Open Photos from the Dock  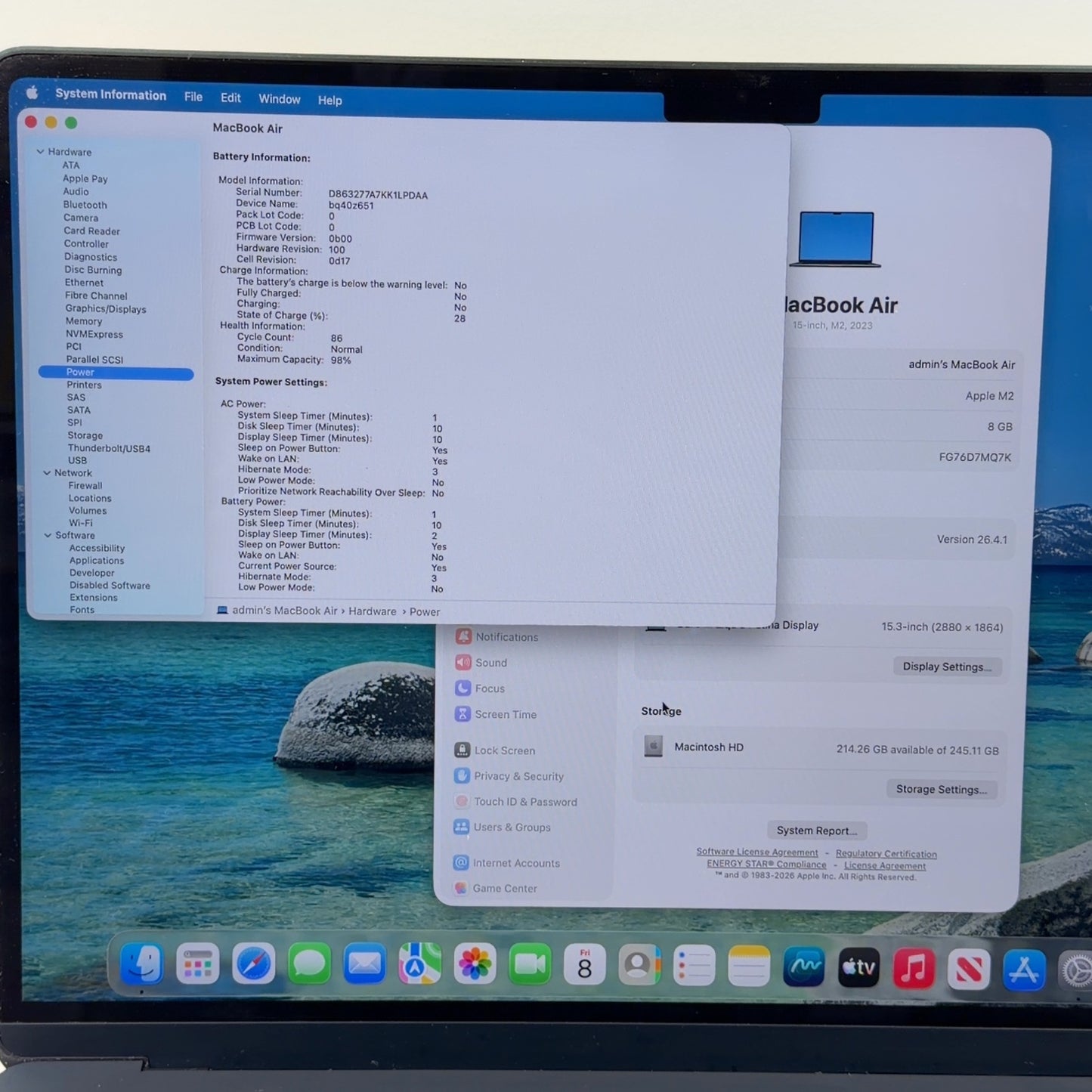475,965
